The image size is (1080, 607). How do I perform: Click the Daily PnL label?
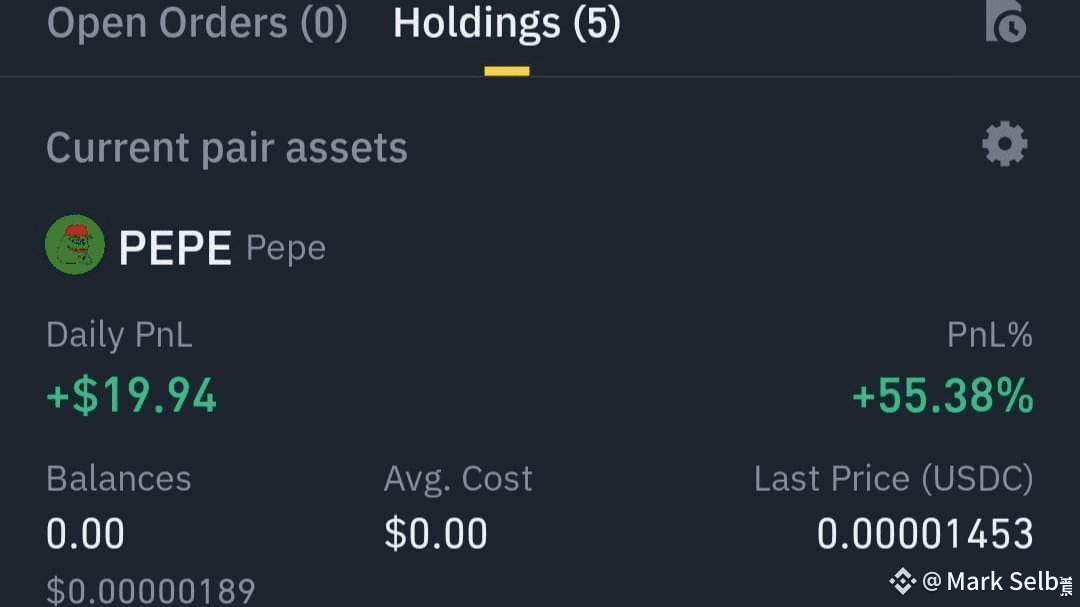pos(119,335)
